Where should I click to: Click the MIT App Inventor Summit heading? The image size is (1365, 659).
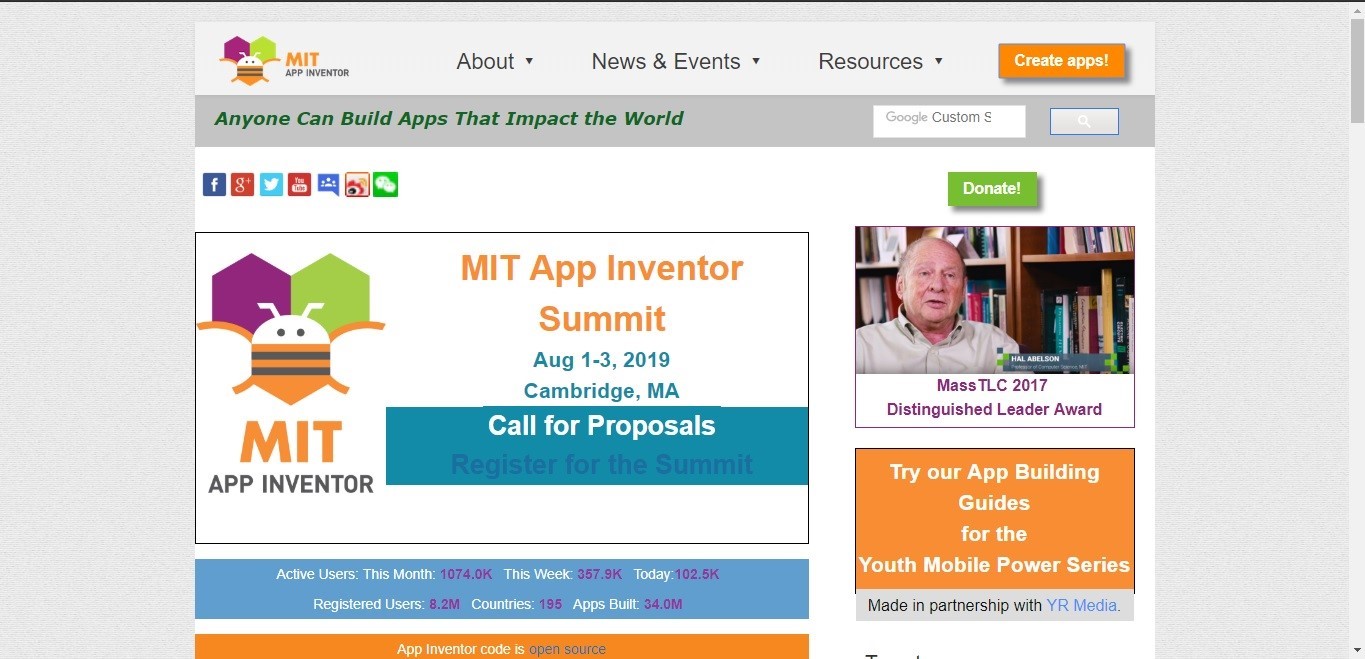pyautogui.click(x=602, y=293)
